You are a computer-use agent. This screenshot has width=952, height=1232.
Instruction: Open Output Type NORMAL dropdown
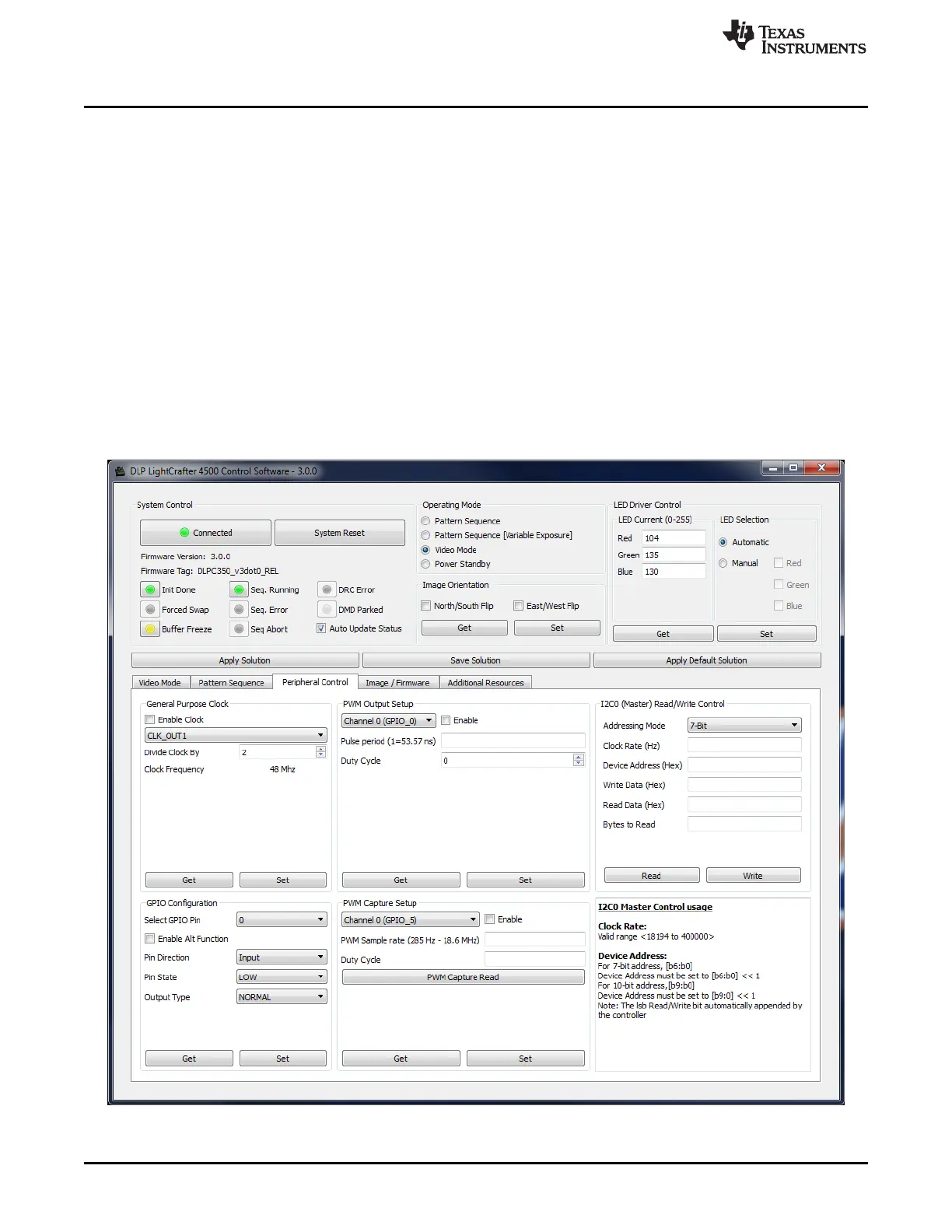pyautogui.click(x=282, y=997)
